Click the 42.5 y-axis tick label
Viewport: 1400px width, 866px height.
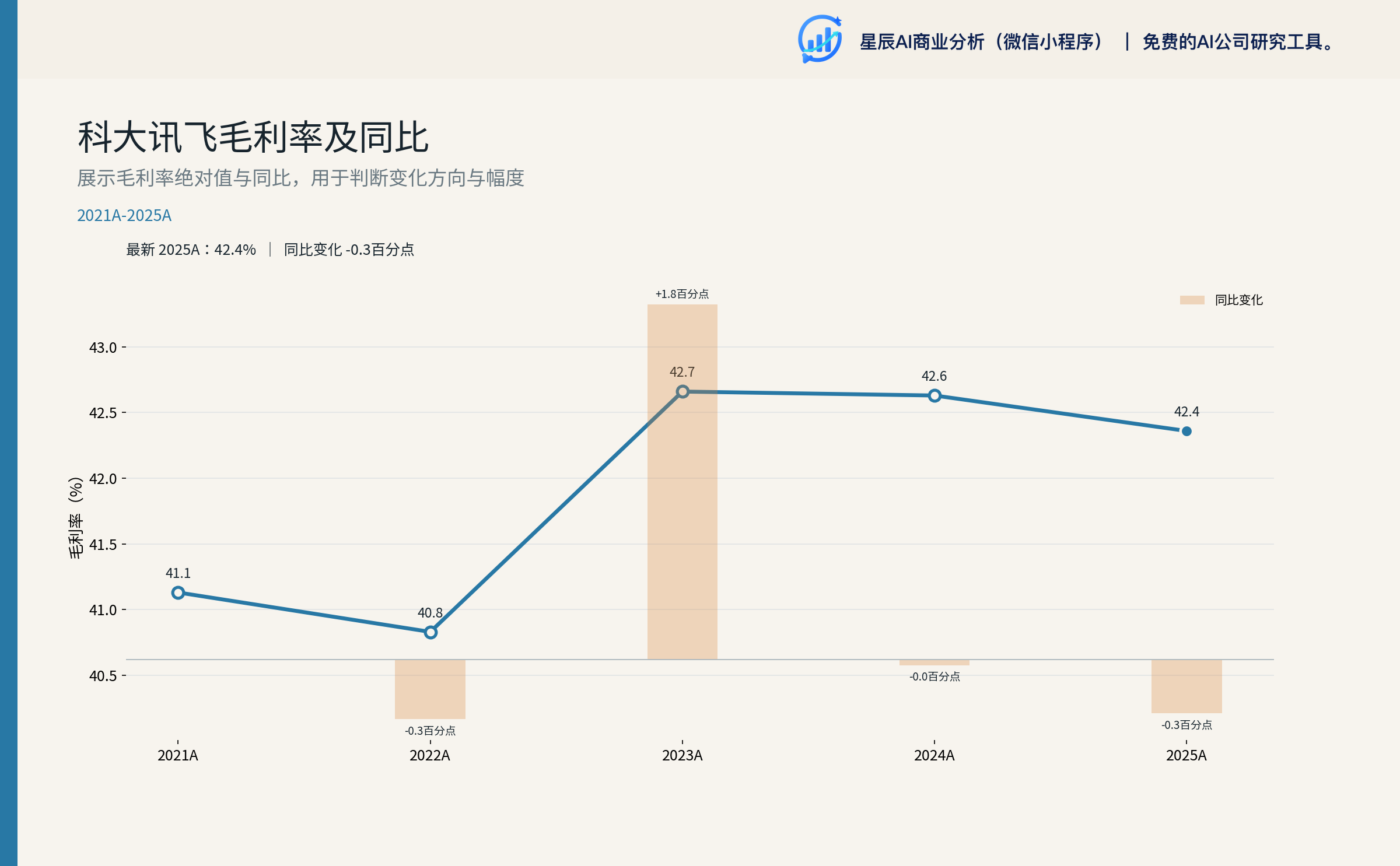[x=103, y=413]
